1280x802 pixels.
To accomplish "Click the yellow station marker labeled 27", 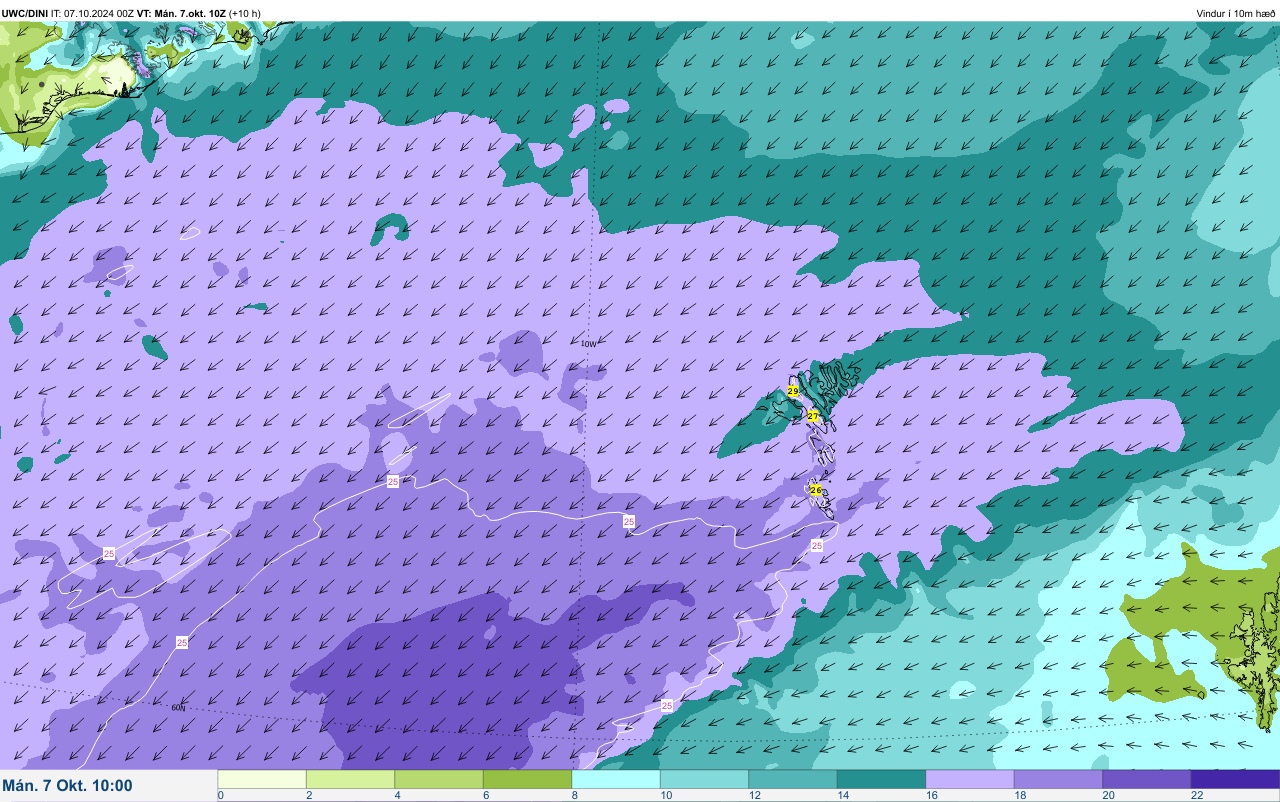I will point(813,415).
